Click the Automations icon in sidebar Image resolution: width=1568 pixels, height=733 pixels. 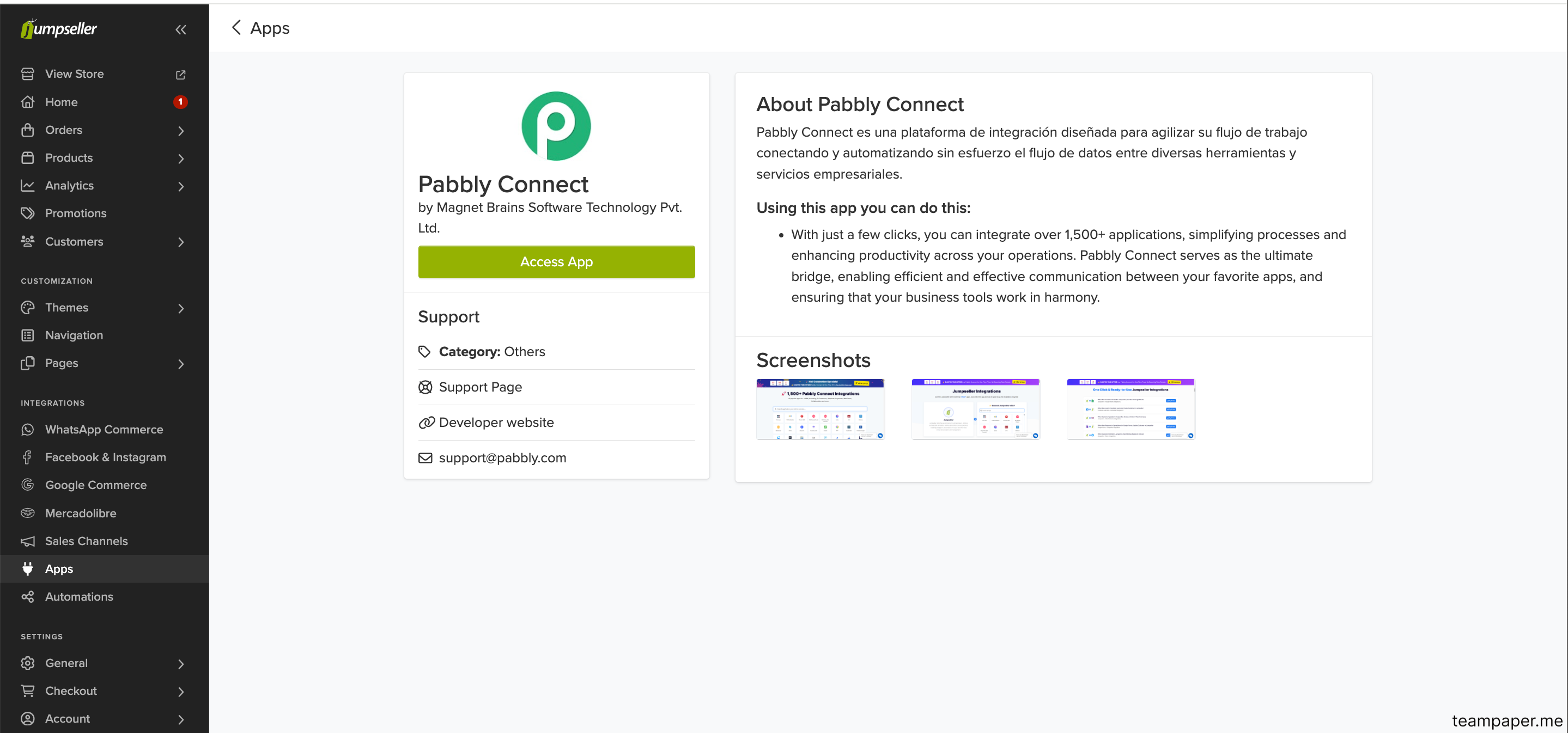tap(27, 597)
